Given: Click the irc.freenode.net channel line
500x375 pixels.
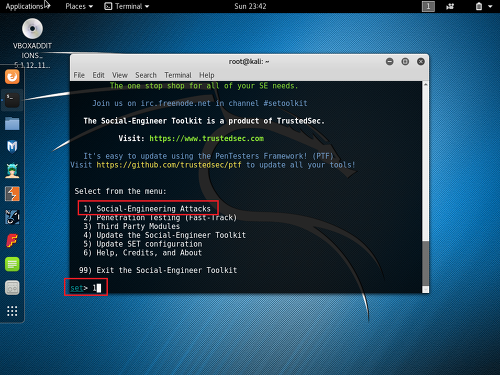Looking at the screenshot, I should pyautogui.click(x=200, y=103).
